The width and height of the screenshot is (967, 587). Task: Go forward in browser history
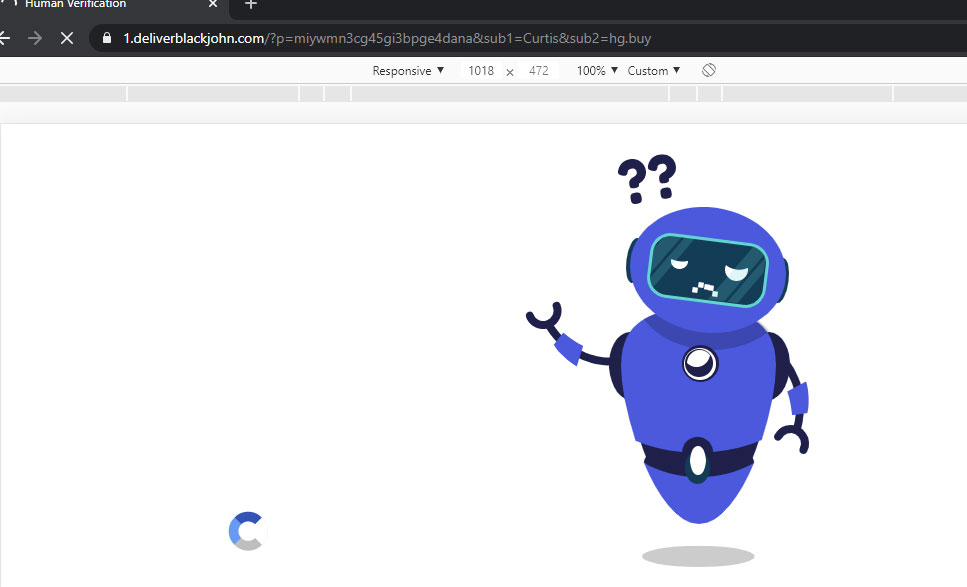[35, 38]
